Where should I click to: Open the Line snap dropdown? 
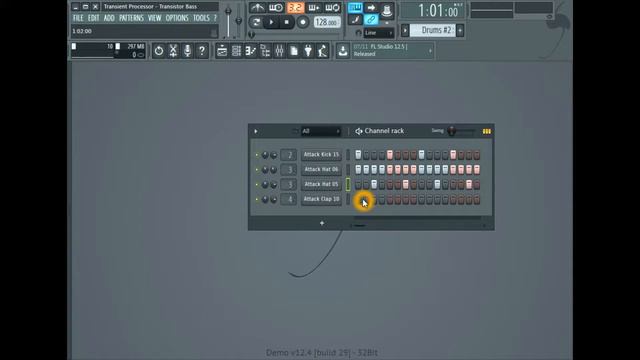[x=379, y=33]
